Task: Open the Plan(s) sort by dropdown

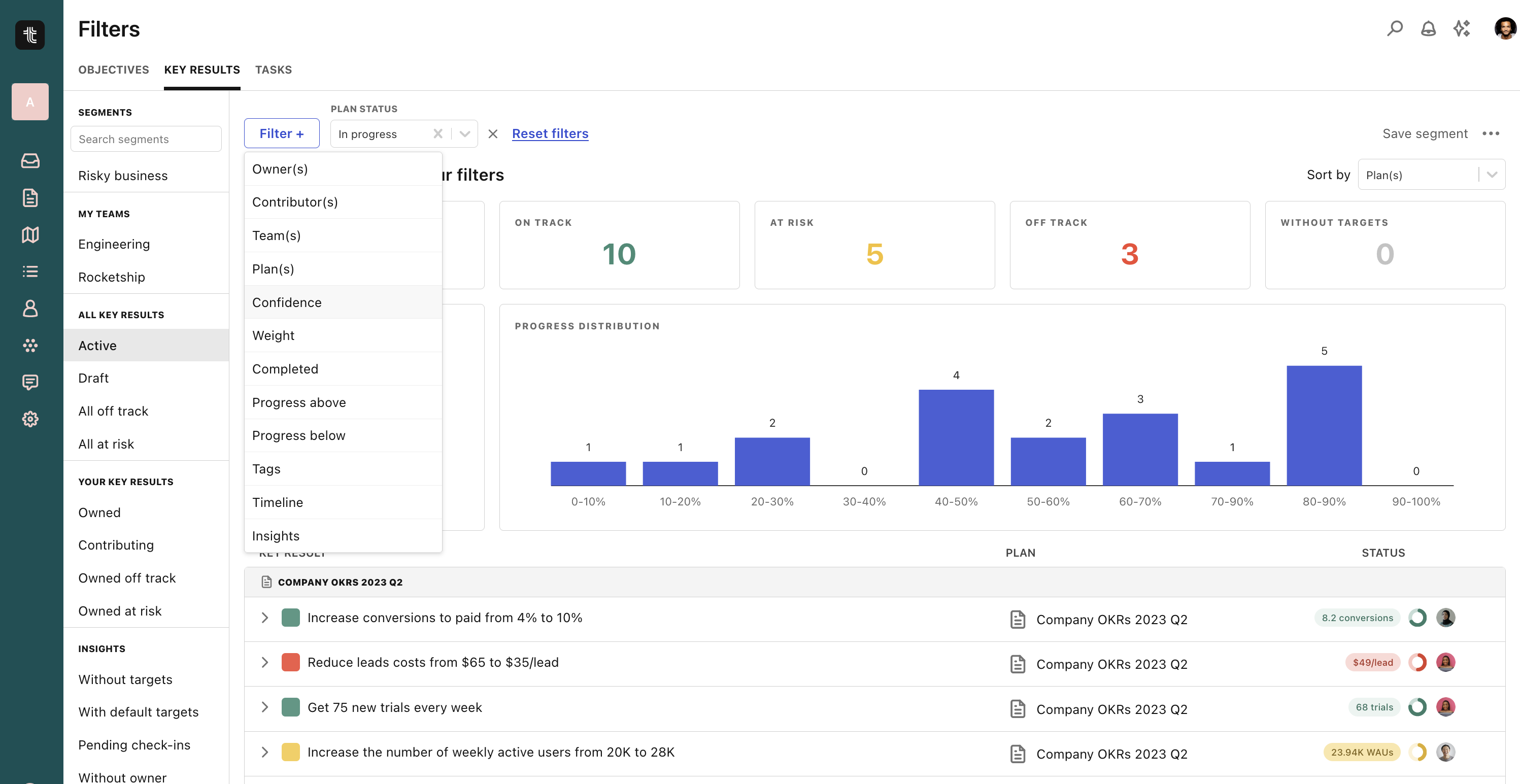Action: [x=1432, y=175]
